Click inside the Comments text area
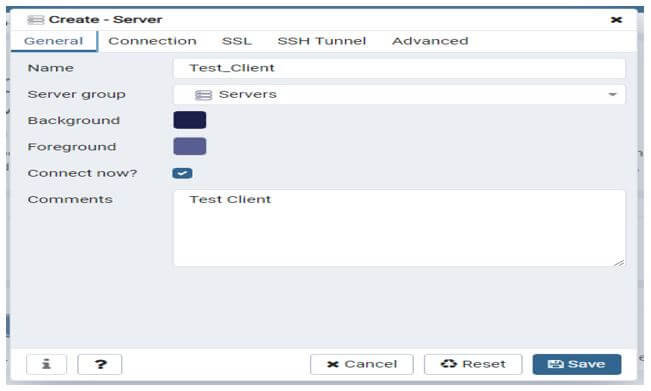The image size is (651, 391). pyautogui.click(x=399, y=228)
